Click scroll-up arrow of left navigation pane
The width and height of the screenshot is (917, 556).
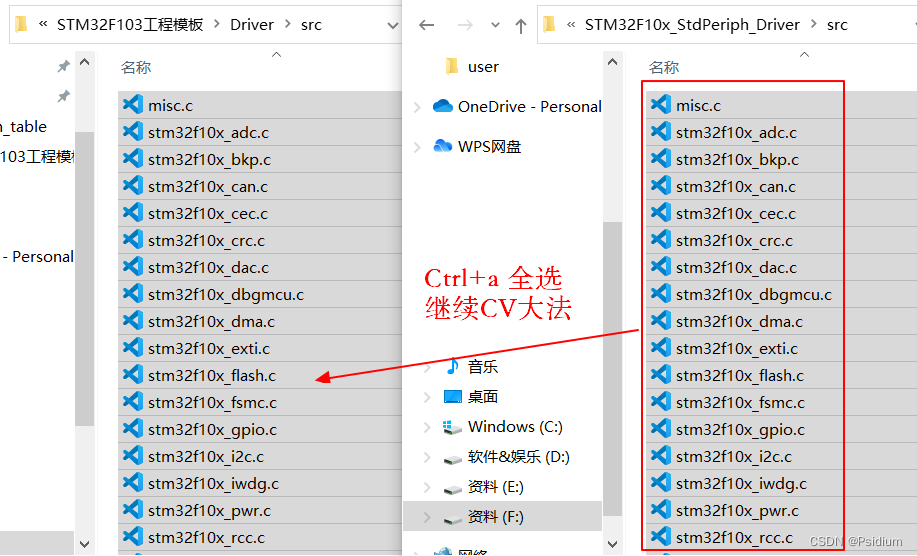click(x=84, y=61)
